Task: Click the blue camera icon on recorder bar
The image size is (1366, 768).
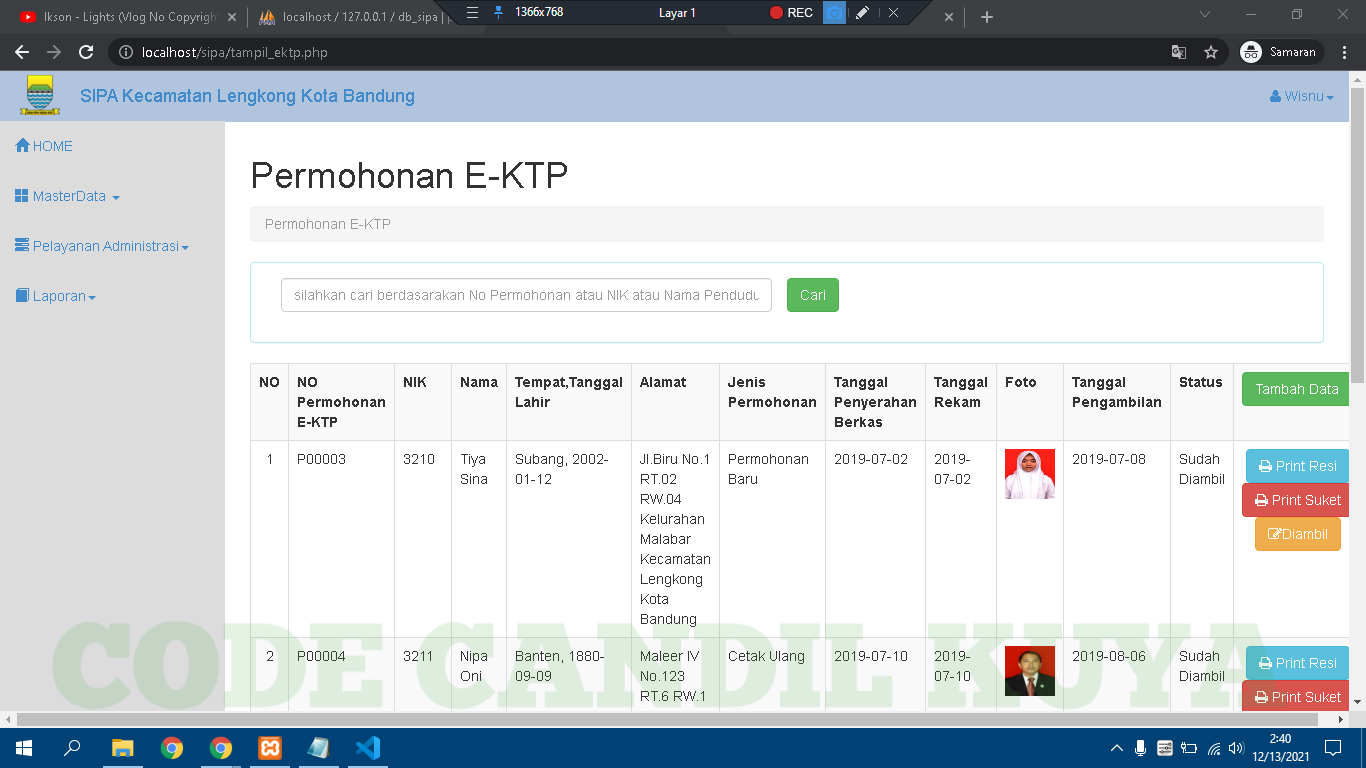Action: (x=834, y=13)
